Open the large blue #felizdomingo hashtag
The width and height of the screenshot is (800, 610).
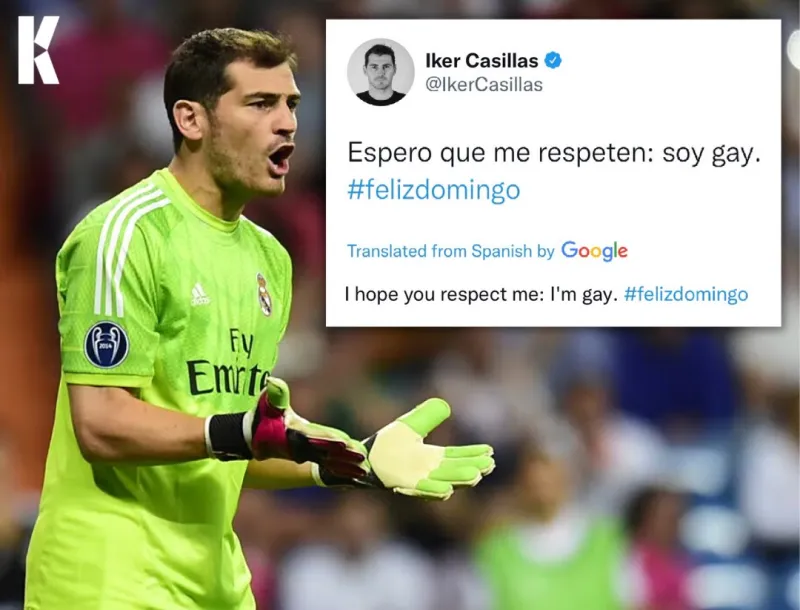[434, 190]
